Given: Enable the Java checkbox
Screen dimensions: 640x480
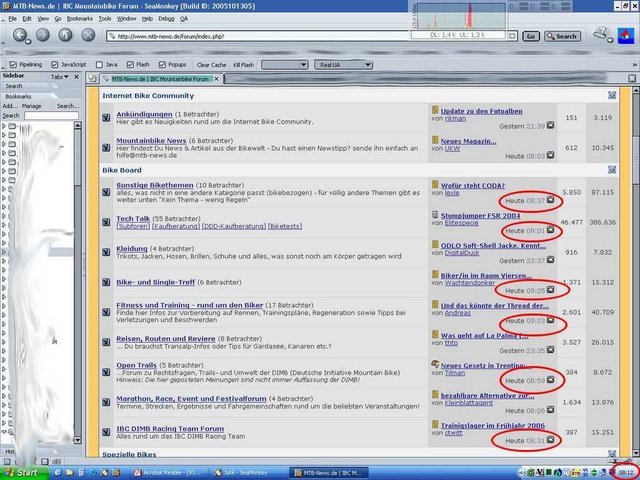Looking at the screenshot, I should pyautogui.click(x=99, y=64).
